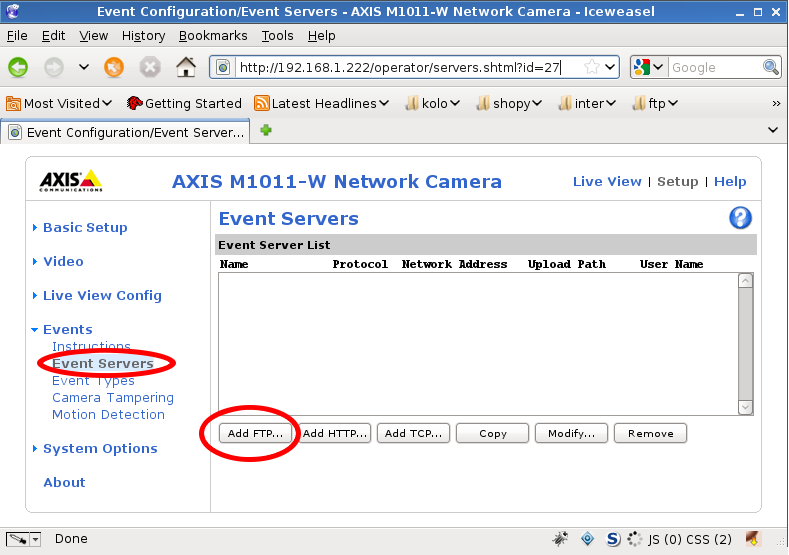Click the Remove button
The width and height of the screenshot is (789, 555).
pos(650,433)
